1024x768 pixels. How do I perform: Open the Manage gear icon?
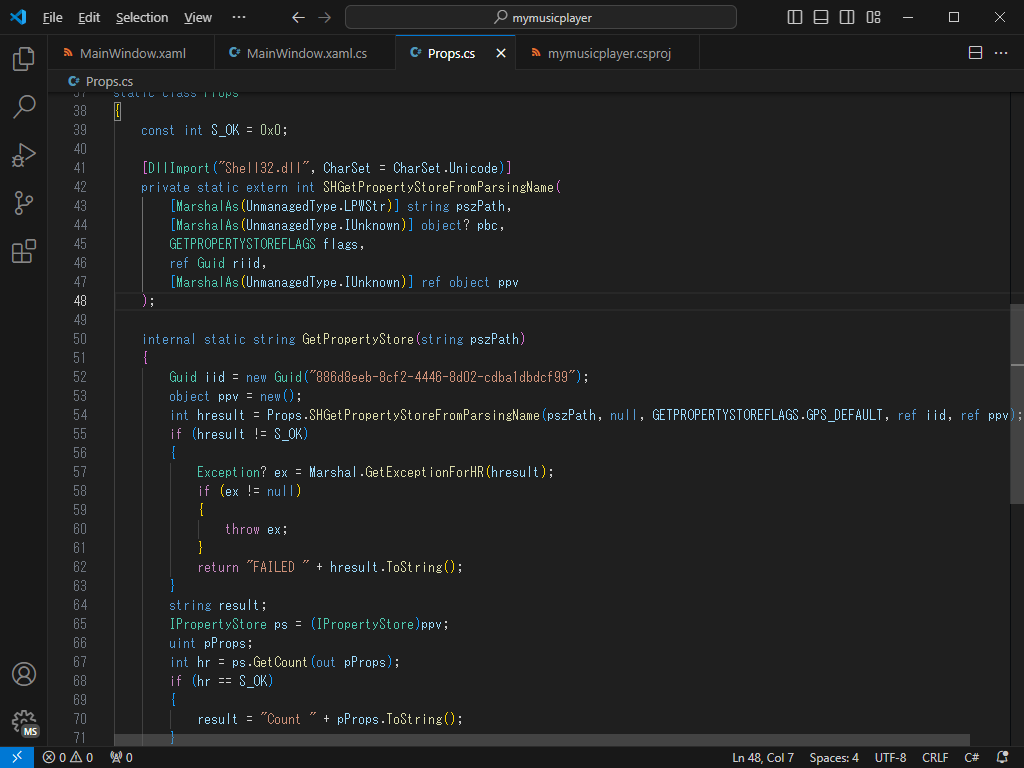click(x=24, y=722)
